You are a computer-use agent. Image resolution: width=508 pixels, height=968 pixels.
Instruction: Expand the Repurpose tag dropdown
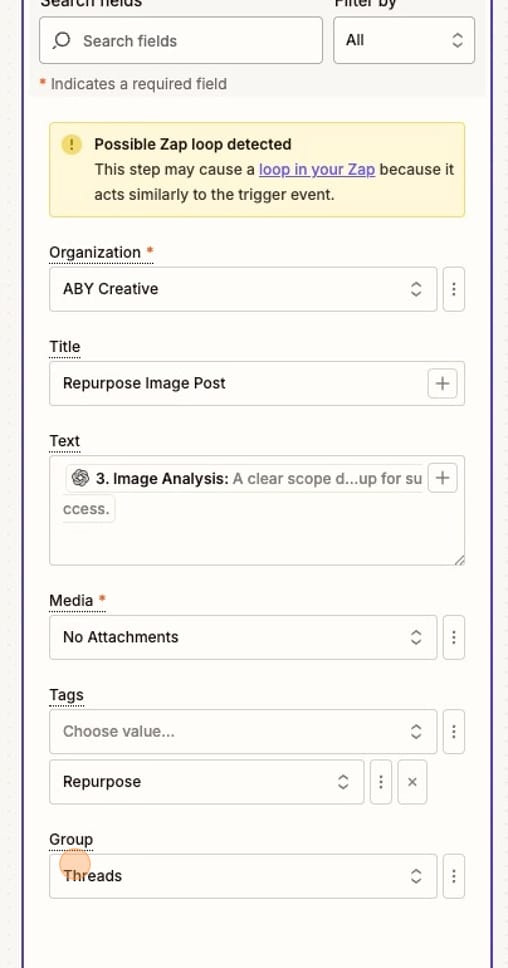(207, 782)
